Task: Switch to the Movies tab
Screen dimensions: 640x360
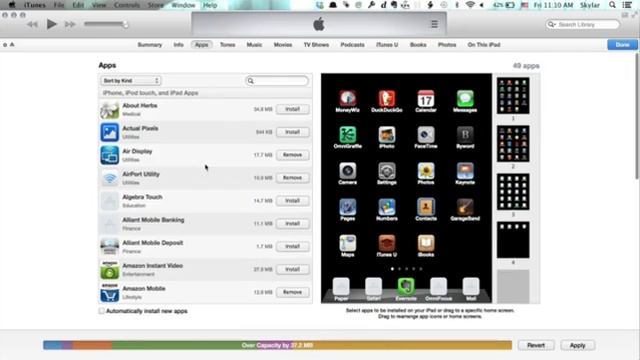Action: 283,45
